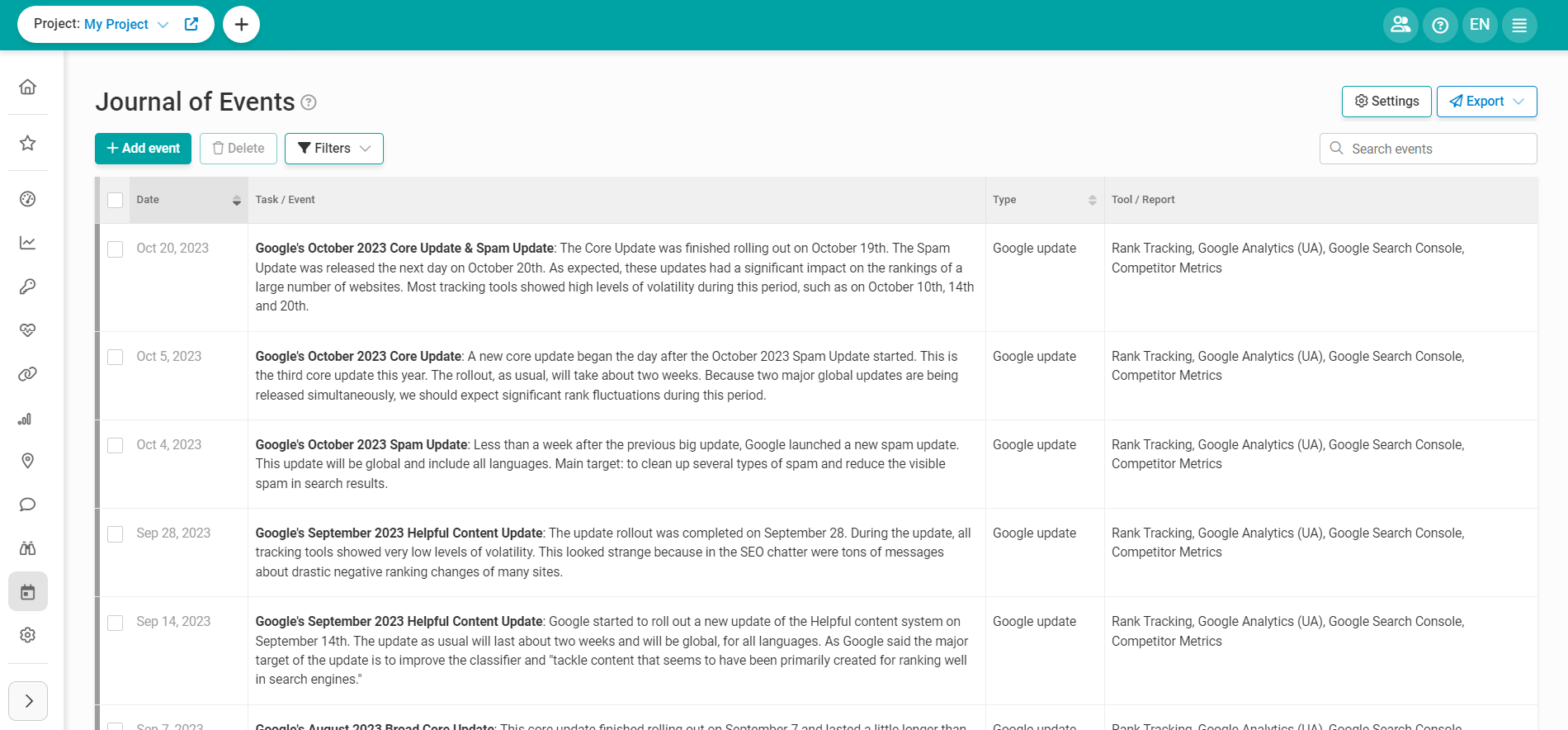
Task: Open the binoculars competitor icon
Action: pos(28,548)
